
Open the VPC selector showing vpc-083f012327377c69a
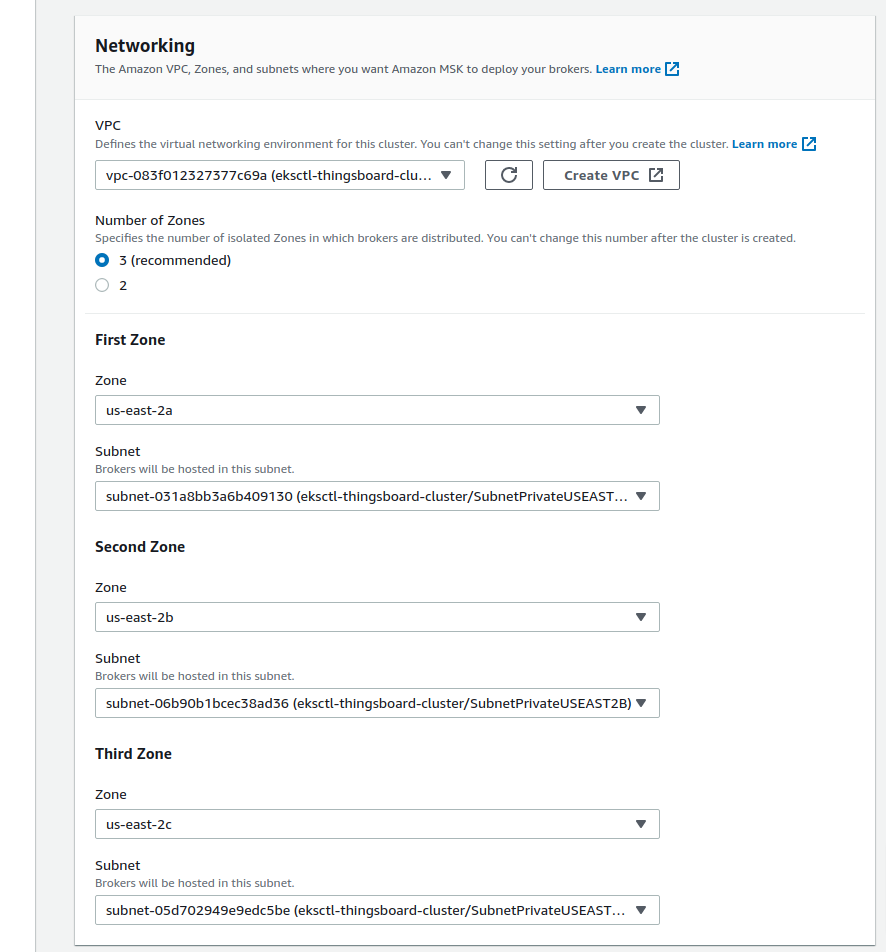tap(280, 175)
